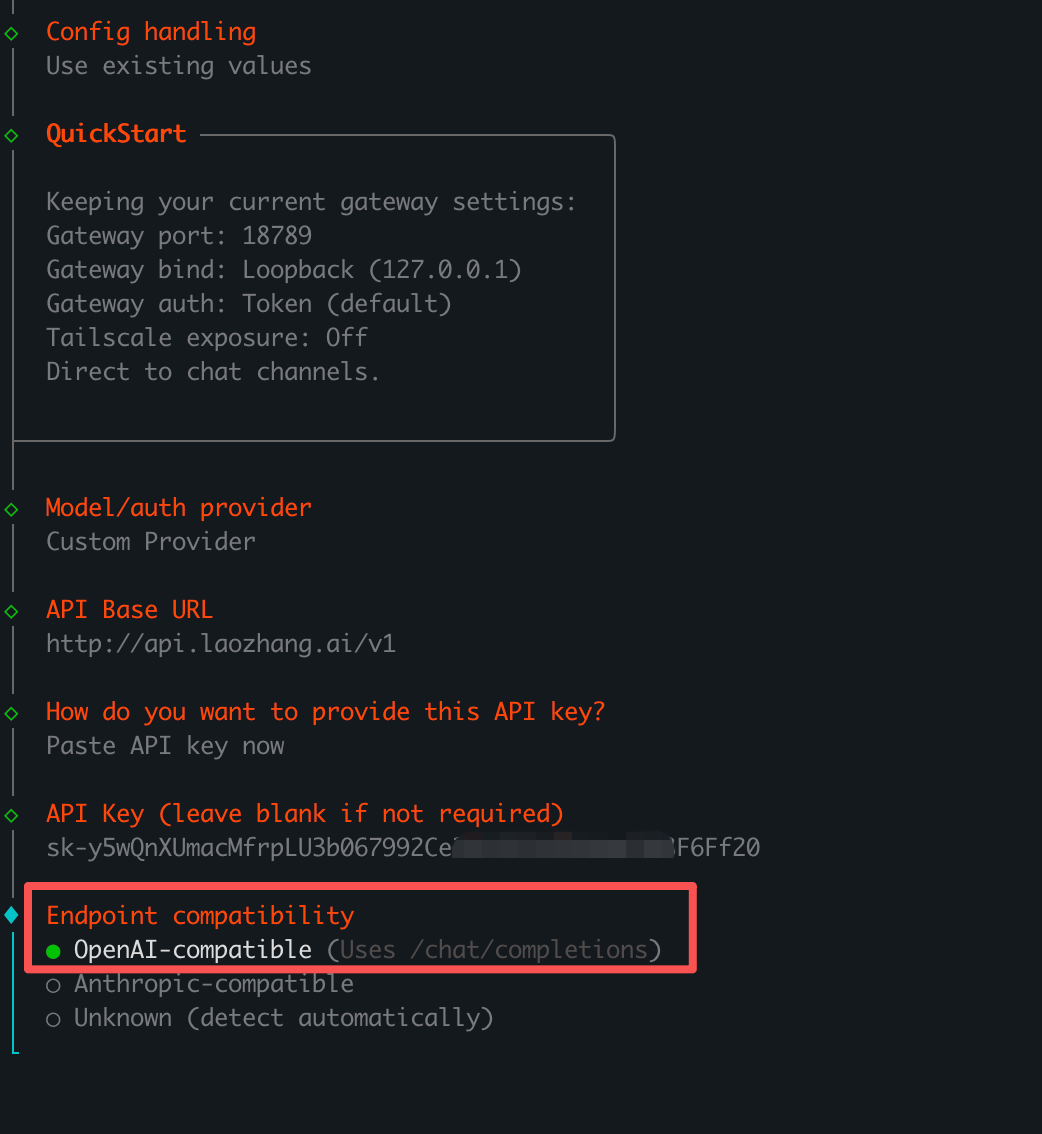Click the Model/auth provider heading

[x=178, y=507]
